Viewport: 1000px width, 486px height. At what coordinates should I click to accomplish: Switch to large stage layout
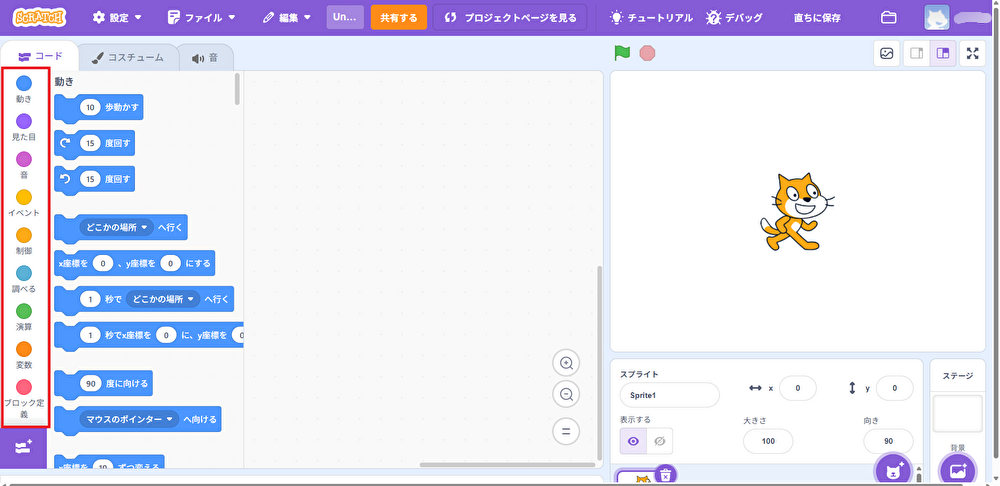pos(943,54)
